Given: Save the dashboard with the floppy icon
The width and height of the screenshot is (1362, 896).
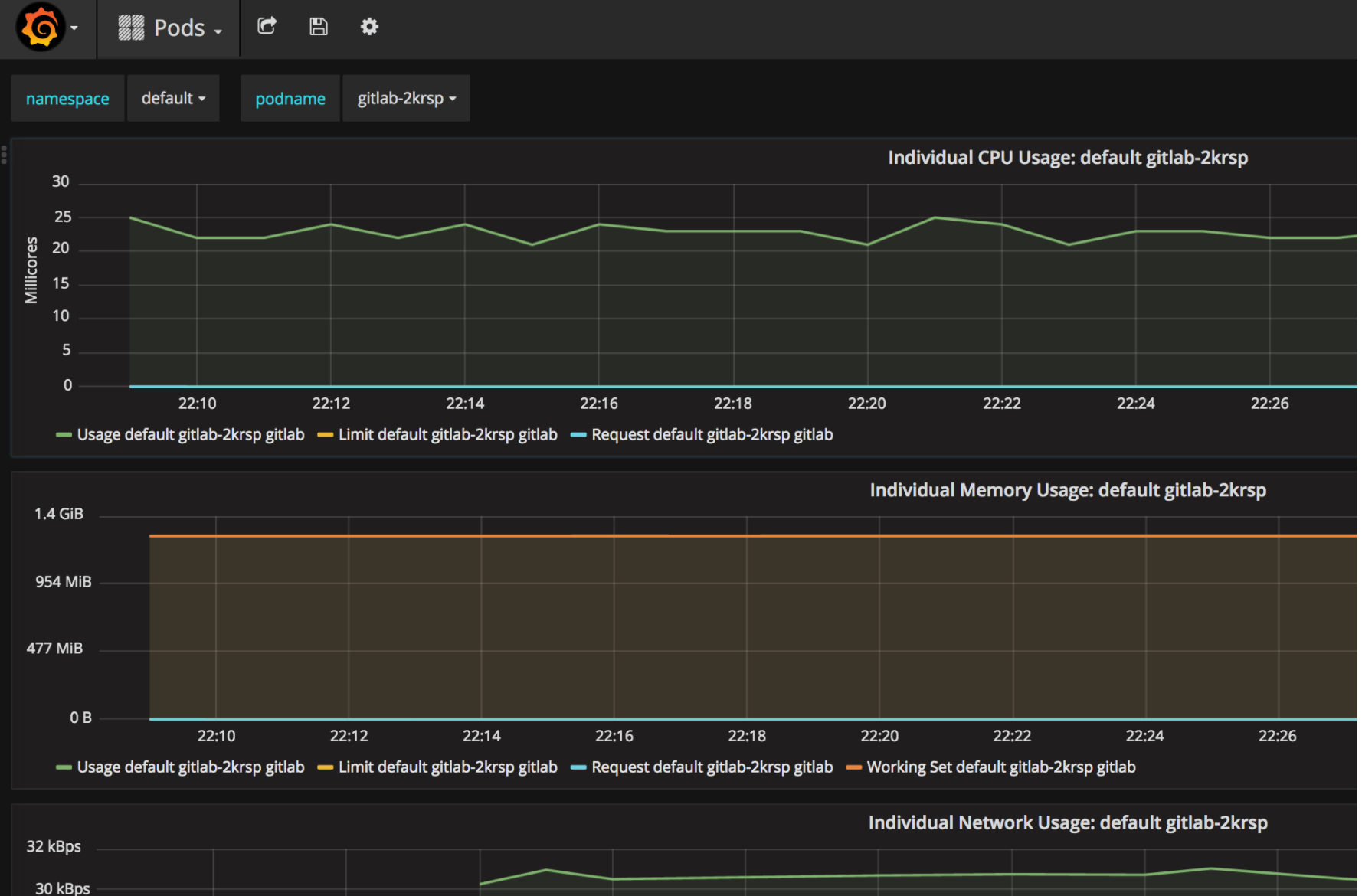Looking at the screenshot, I should tap(319, 27).
